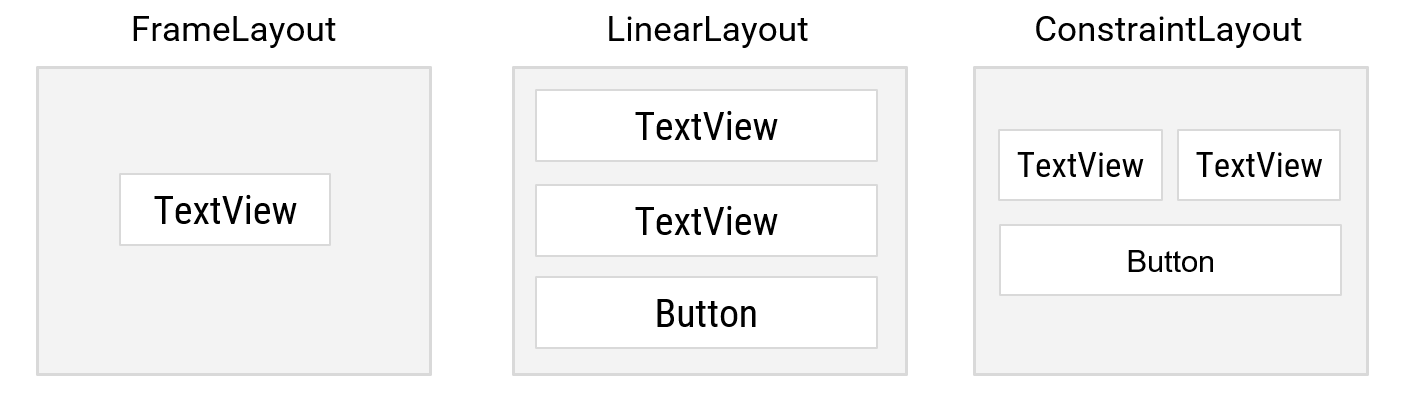Select the second TextView in LinearLayout
Screen dimensions: 1408x406
tap(706, 220)
